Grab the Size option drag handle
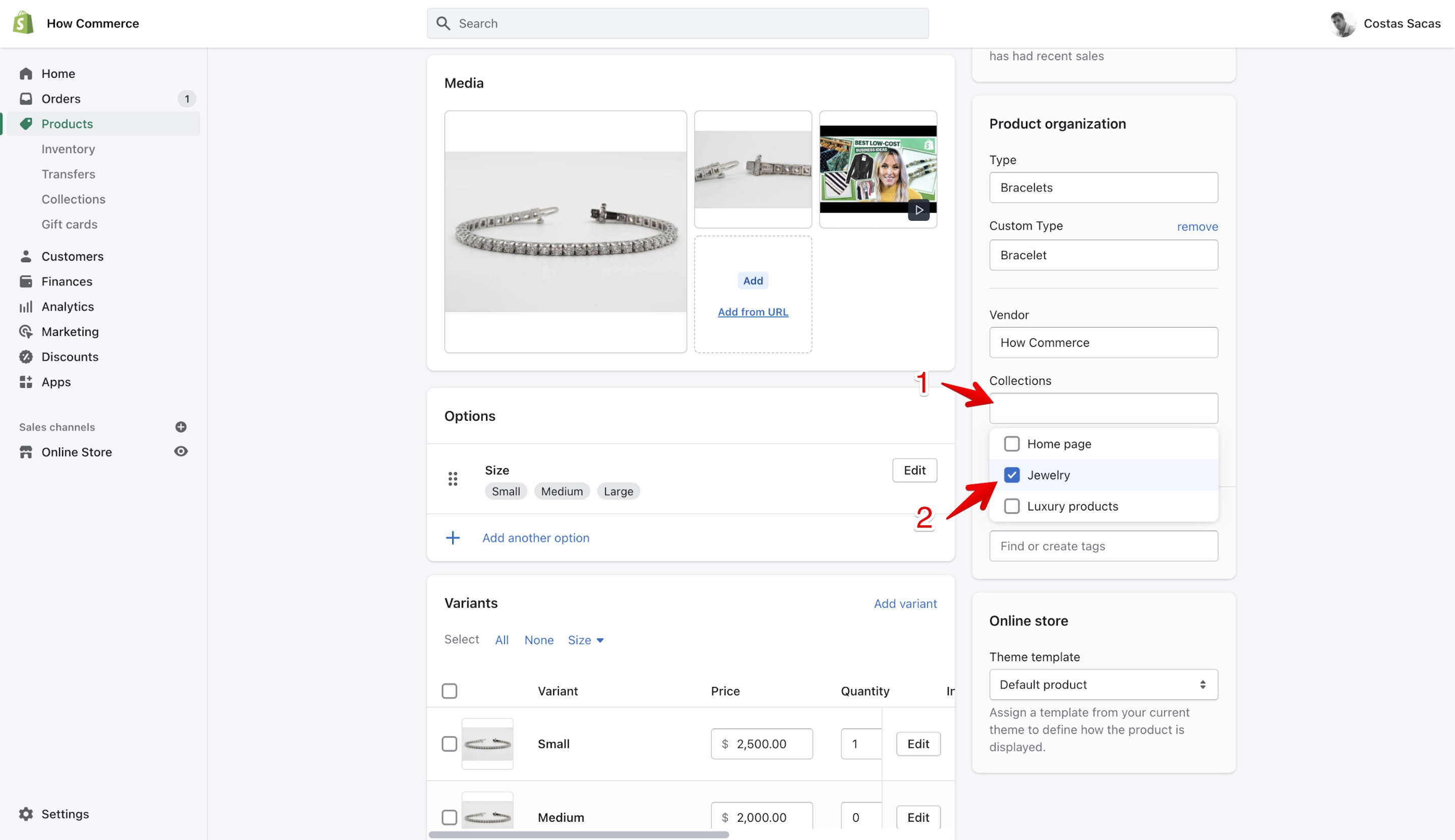Screen dimensions: 1455x840 coord(453,479)
